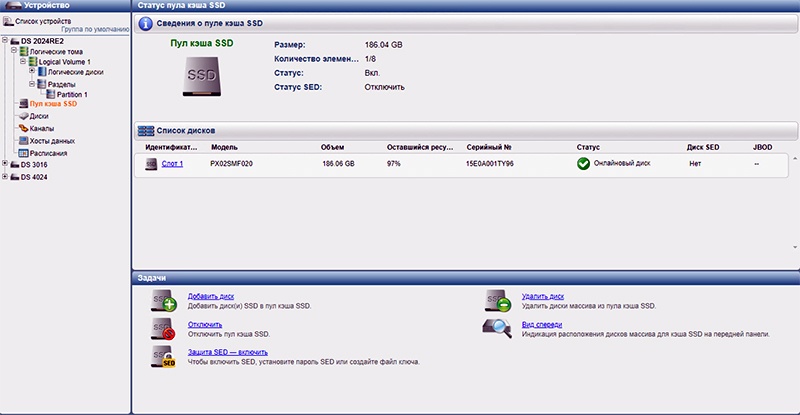The image size is (800, 415).
Task: Select Каналы in device tree
Action: pos(41,129)
